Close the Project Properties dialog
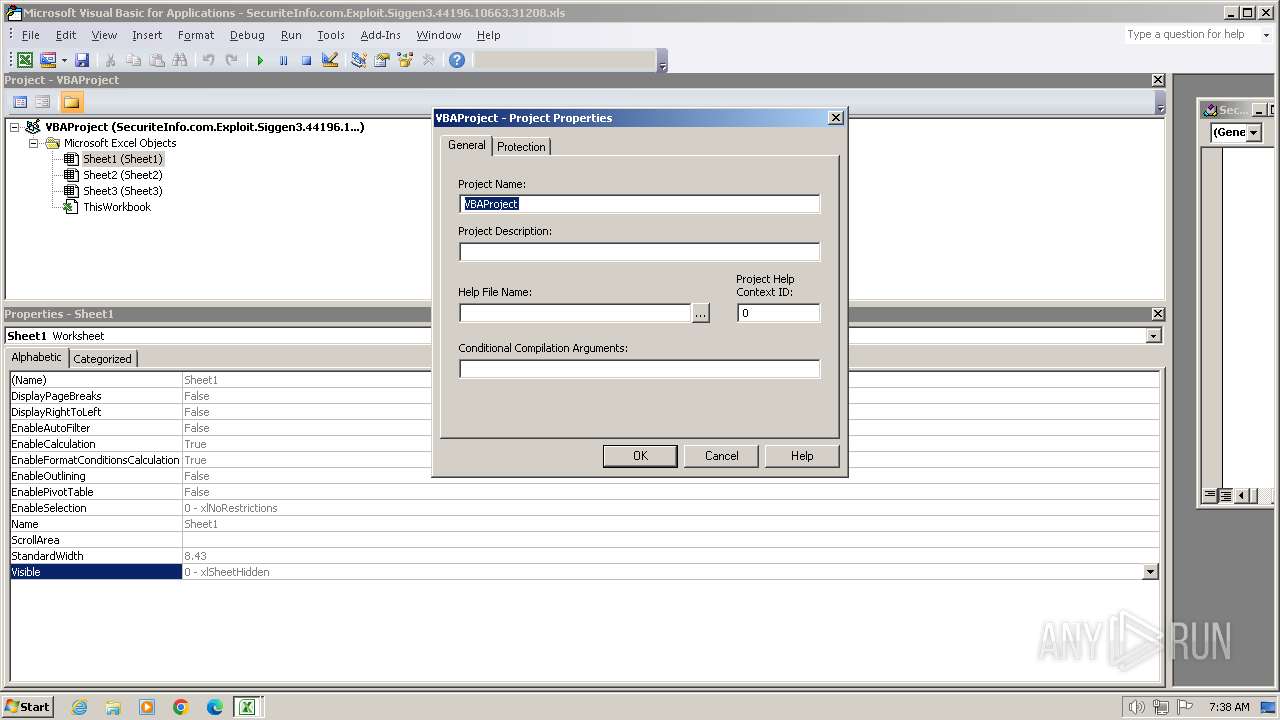 point(836,118)
